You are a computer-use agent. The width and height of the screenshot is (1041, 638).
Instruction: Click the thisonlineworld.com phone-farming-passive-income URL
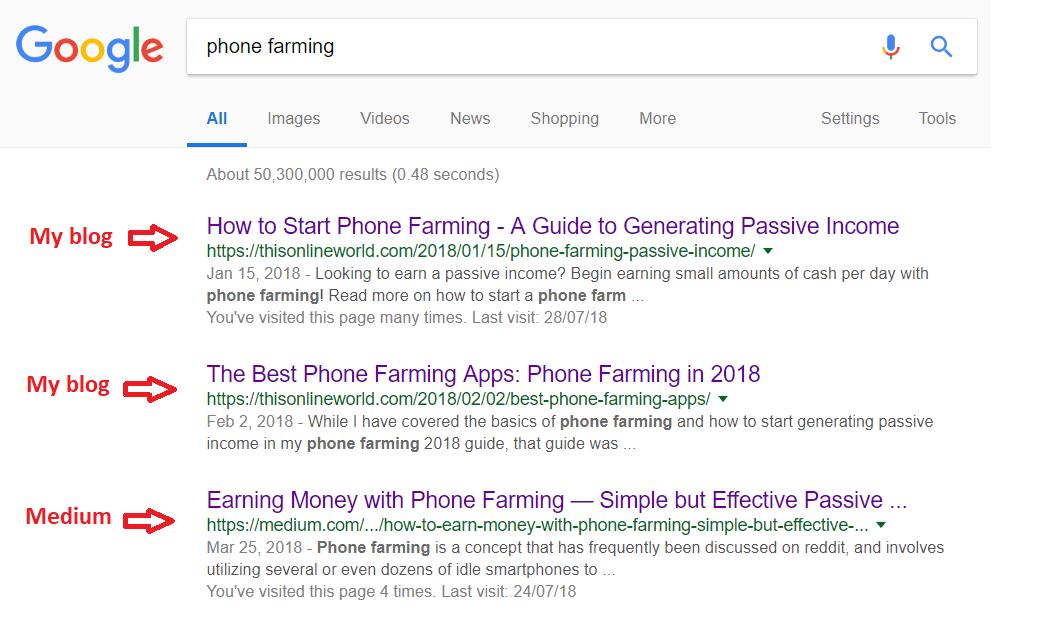click(481, 251)
